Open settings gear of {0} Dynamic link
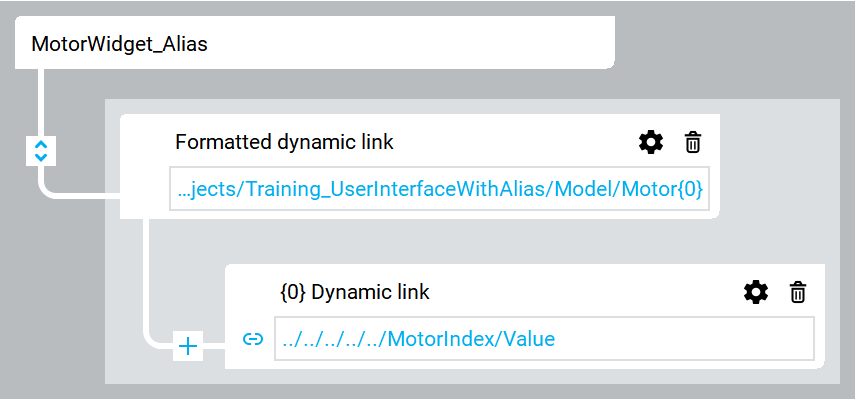The image size is (855, 399). (x=756, y=293)
